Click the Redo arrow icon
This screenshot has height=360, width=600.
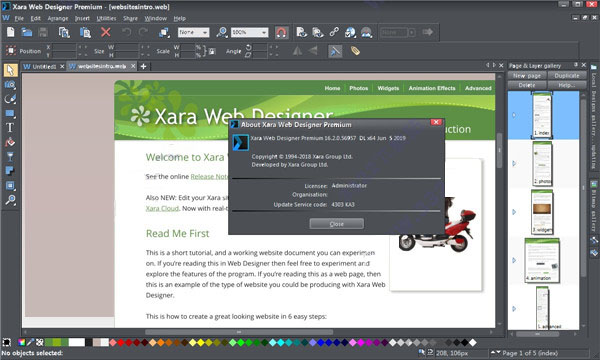pyautogui.click(x=143, y=32)
